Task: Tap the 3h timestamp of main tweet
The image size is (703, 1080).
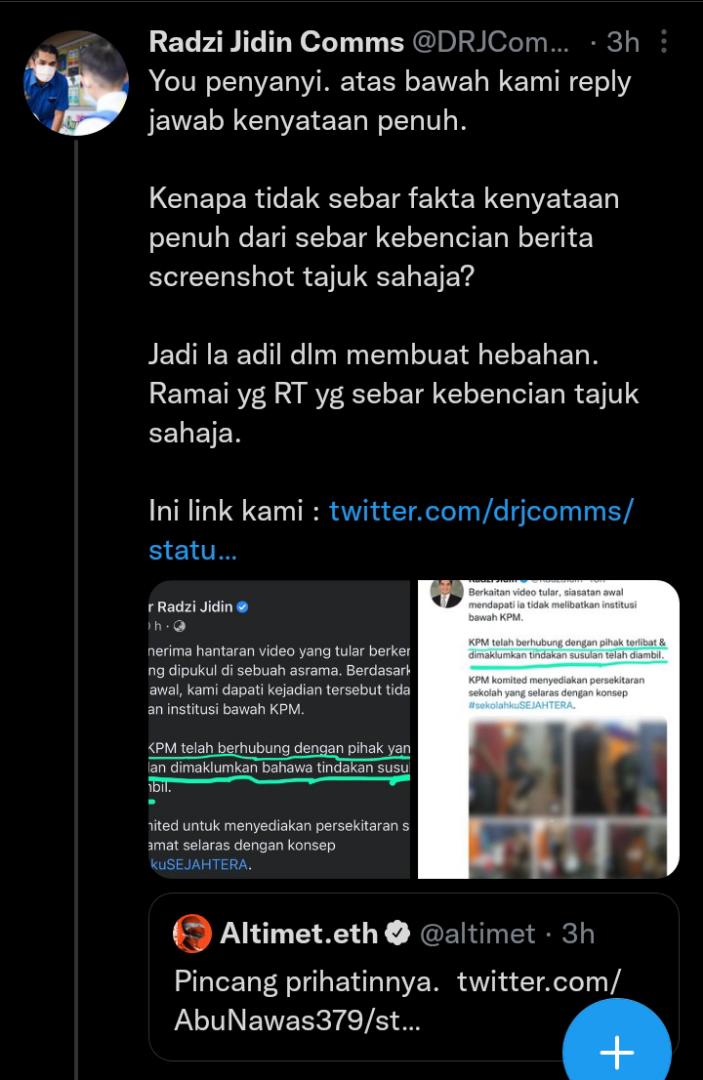Action: click(623, 42)
